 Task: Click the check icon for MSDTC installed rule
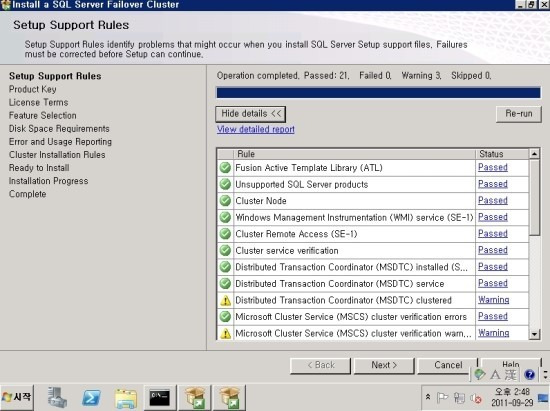click(225, 267)
